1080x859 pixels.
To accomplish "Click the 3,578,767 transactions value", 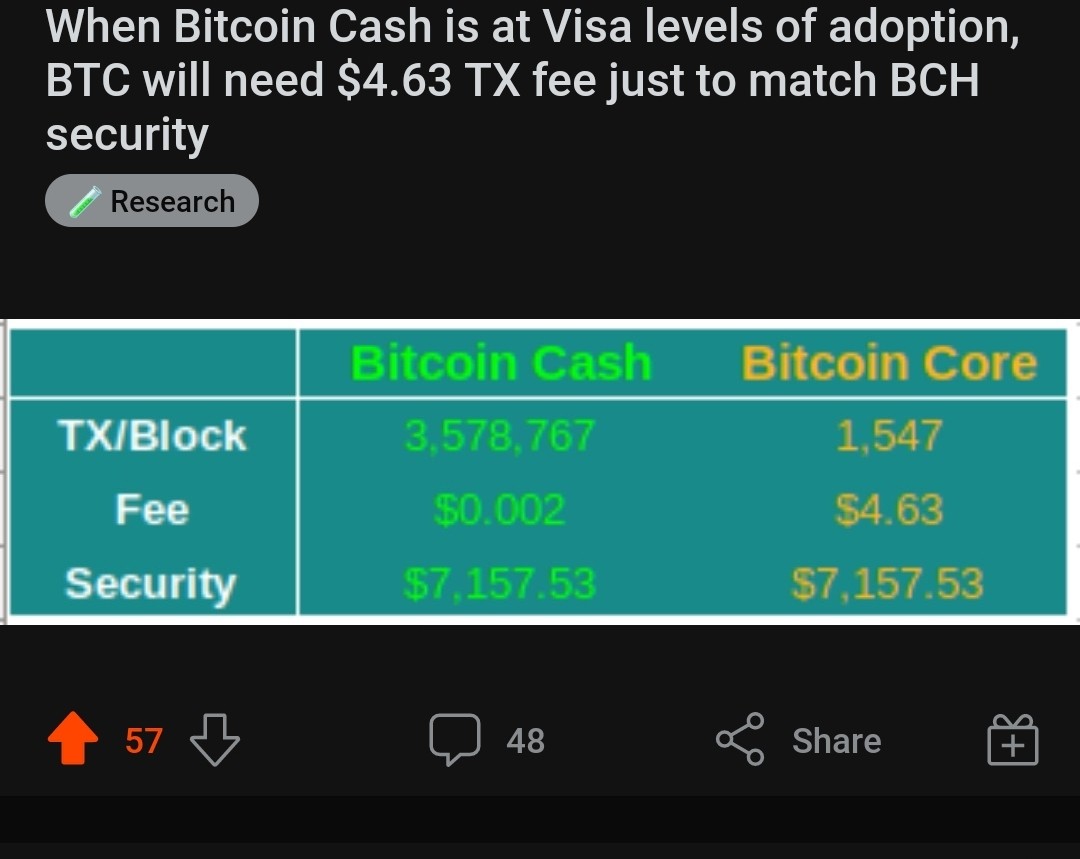I will coord(499,435).
